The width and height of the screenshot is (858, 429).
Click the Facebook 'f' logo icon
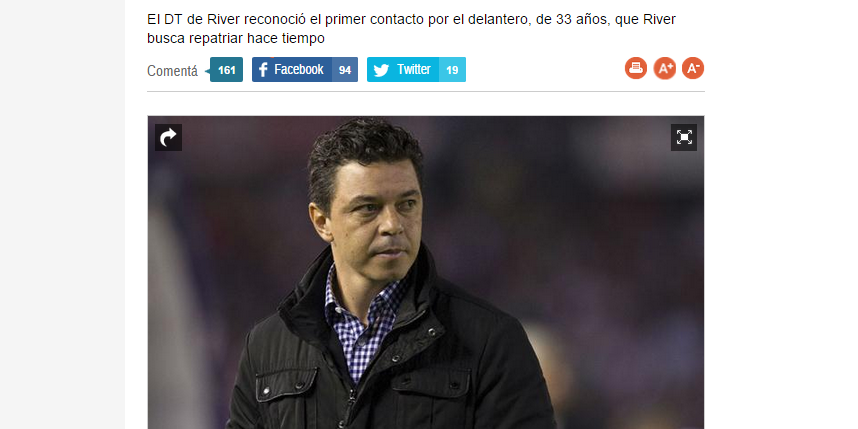click(263, 69)
